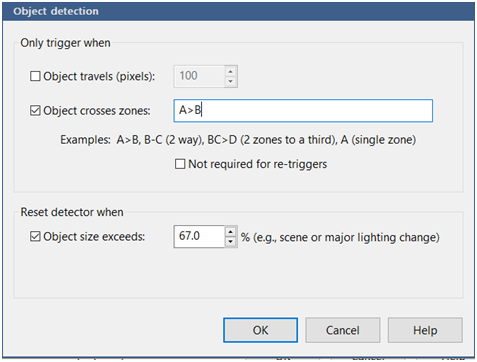Confirm settings with the OK button
Screen dimensions: 477x362
click(260, 330)
